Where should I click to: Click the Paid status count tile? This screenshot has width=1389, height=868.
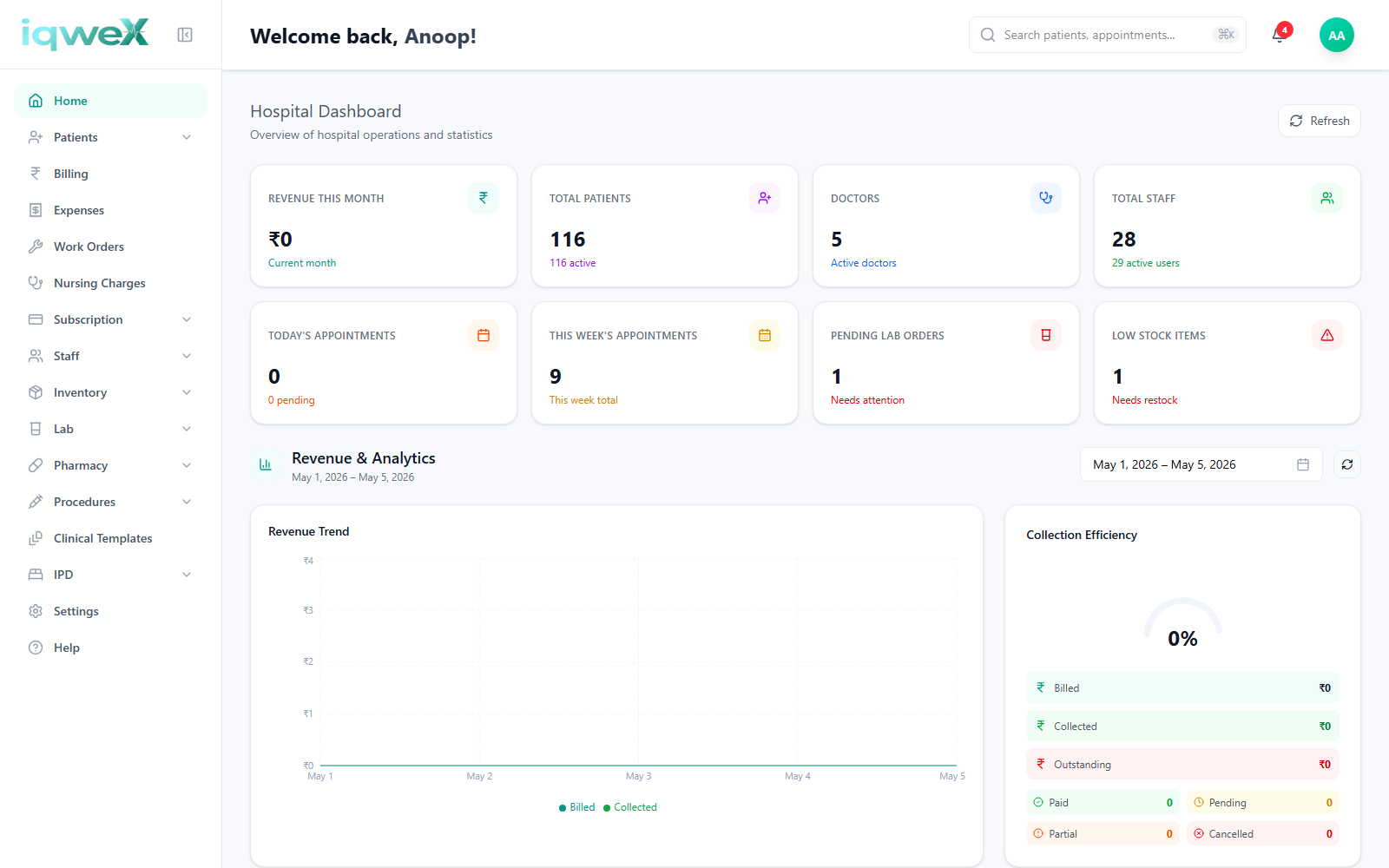pos(1103,803)
